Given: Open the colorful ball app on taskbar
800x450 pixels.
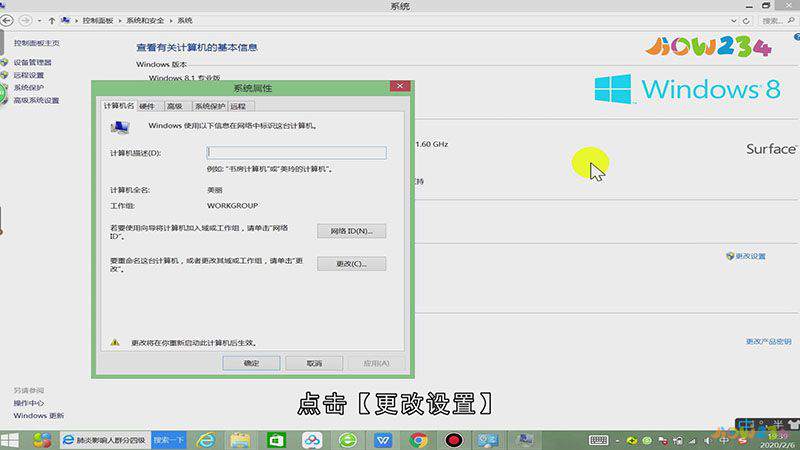Looking at the screenshot, I should (x=42, y=440).
